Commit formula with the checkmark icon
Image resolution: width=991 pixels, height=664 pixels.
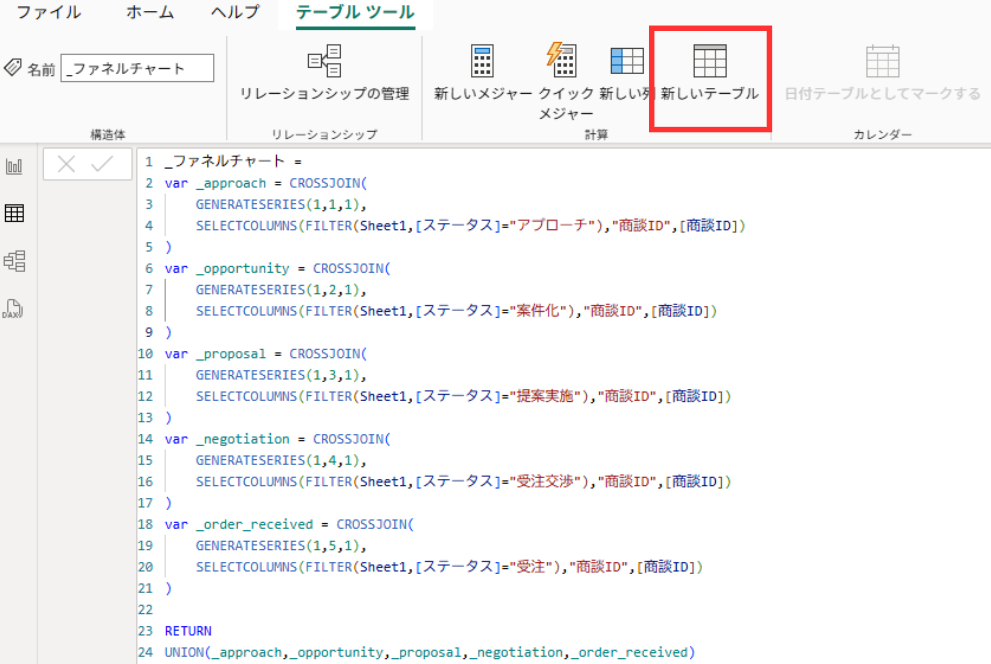[101, 164]
